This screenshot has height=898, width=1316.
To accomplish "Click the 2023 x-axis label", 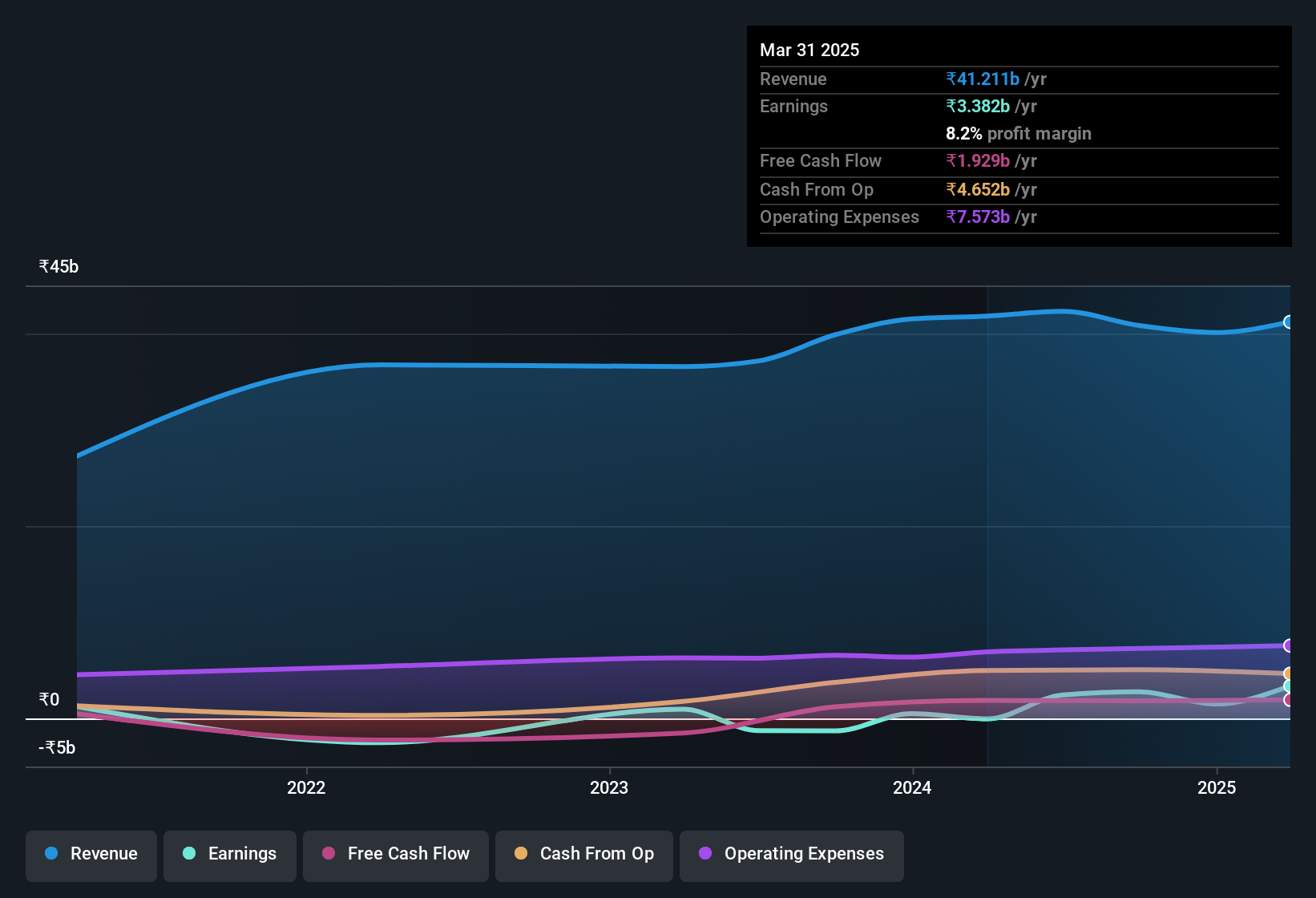I will (609, 787).
